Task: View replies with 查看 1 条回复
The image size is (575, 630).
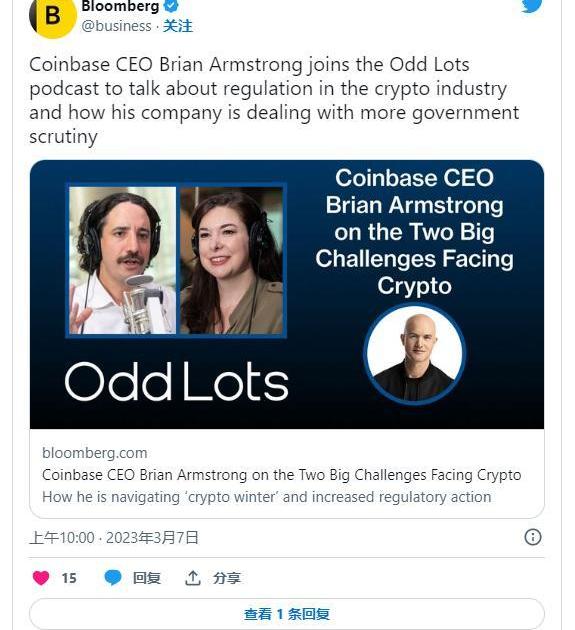Action: (287, 614)
